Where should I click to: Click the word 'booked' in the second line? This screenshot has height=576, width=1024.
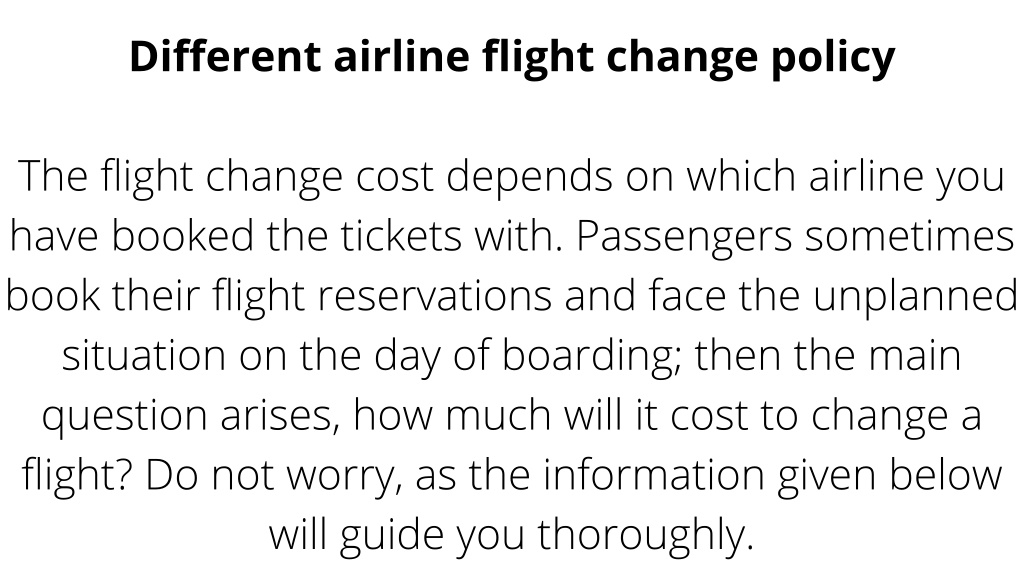click(182, 236)
